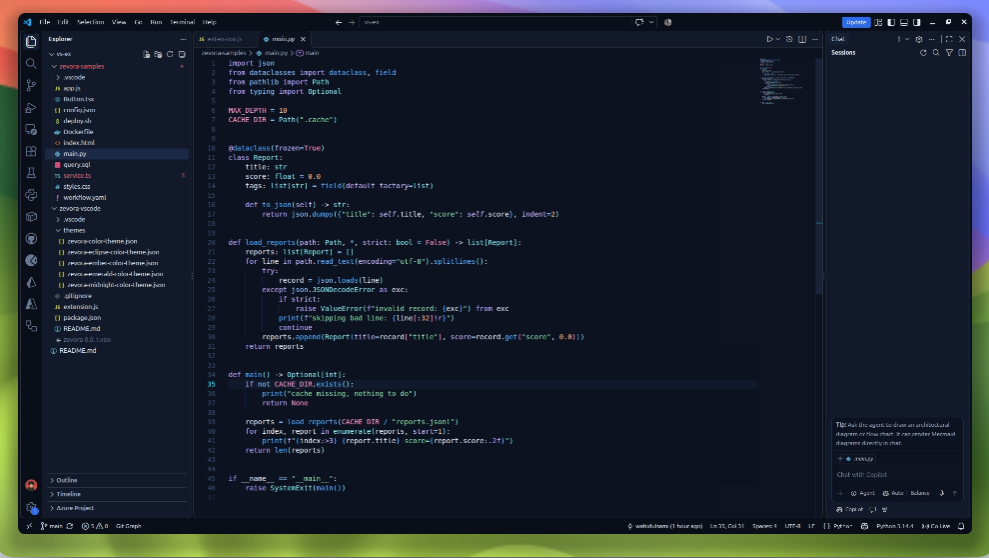Image resolution: width=989 pixels, height=558 pixels.
Task: Refresh the Sessions list
Action: tap(923, 53)
